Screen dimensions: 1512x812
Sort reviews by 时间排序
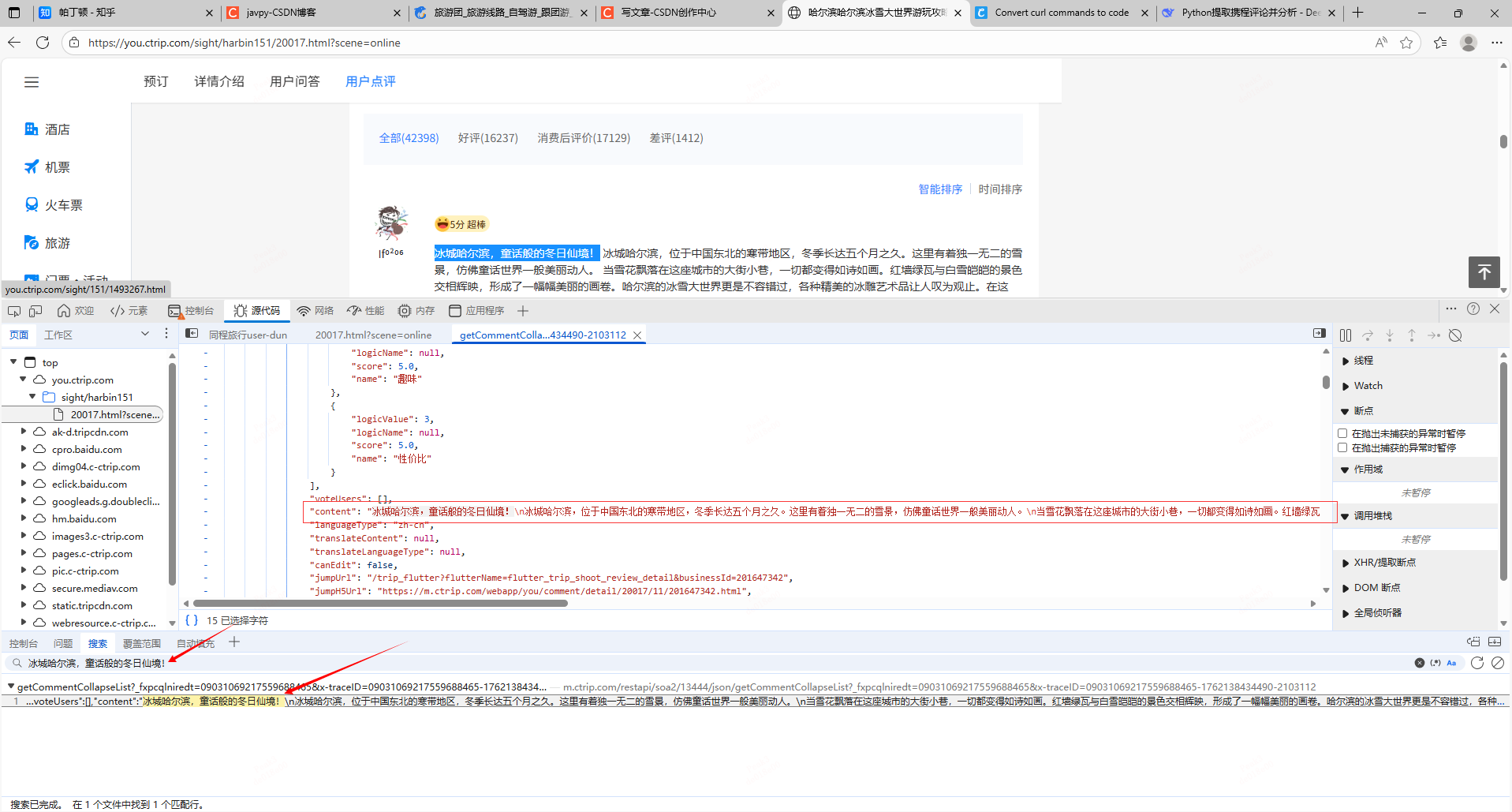click(x=1000, y=189)
